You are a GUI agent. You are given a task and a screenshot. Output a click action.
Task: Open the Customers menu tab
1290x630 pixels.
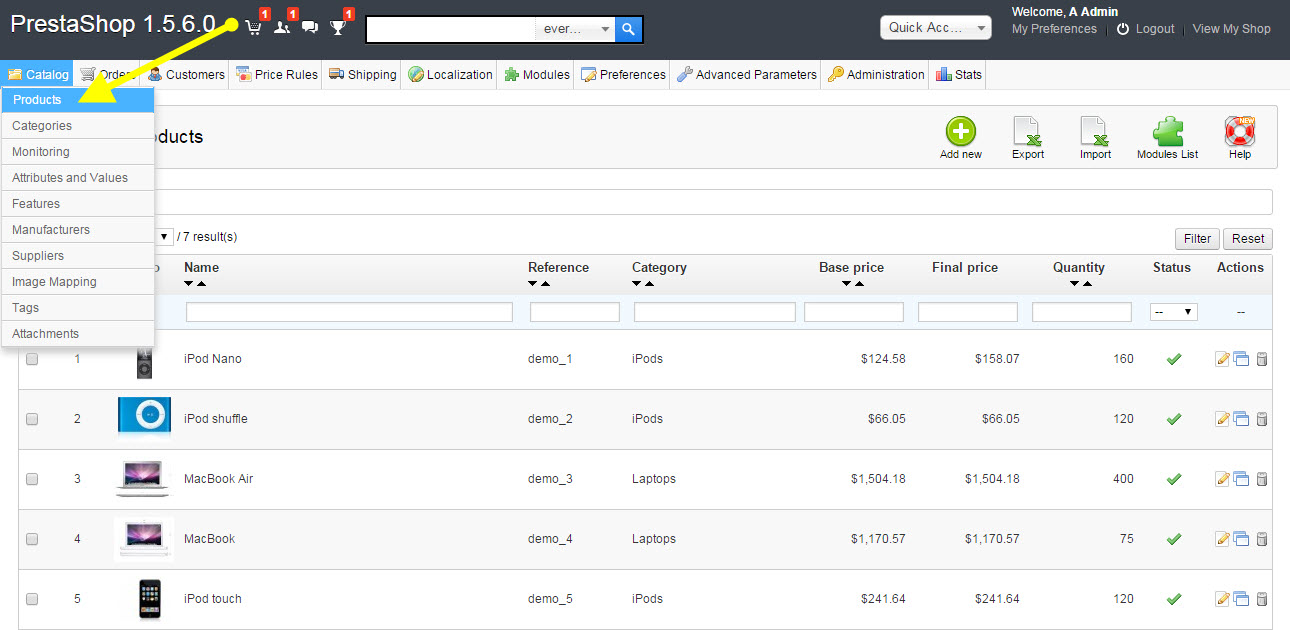point(186,75)
